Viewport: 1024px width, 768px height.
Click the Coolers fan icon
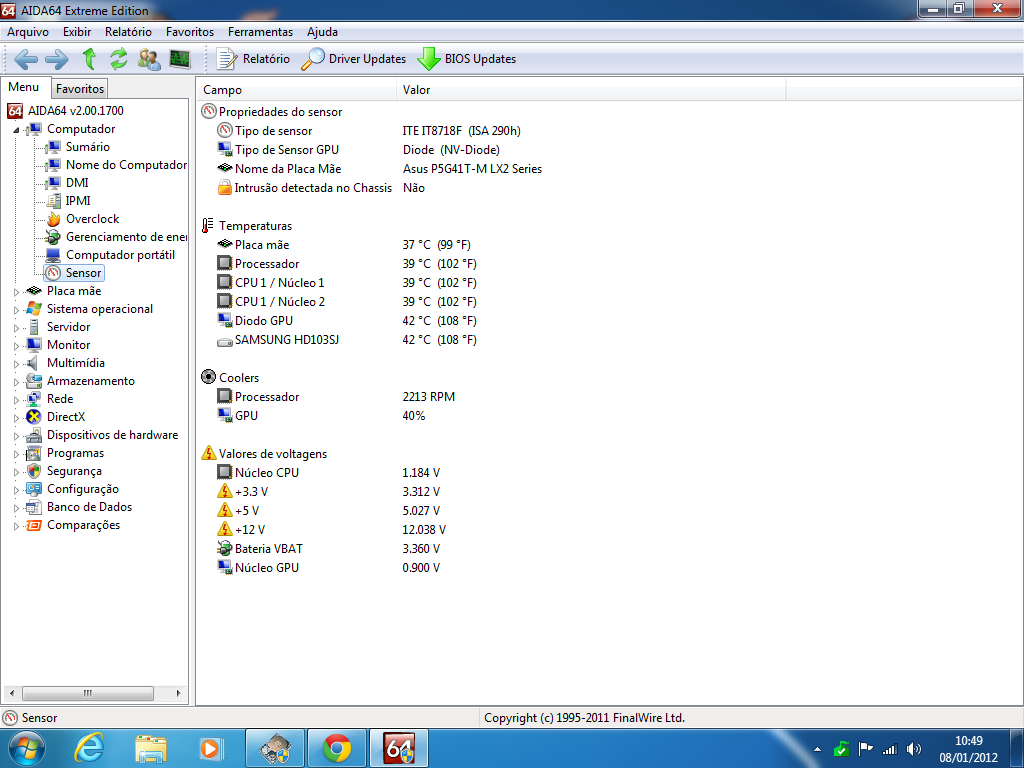click(x=208, y=377)
